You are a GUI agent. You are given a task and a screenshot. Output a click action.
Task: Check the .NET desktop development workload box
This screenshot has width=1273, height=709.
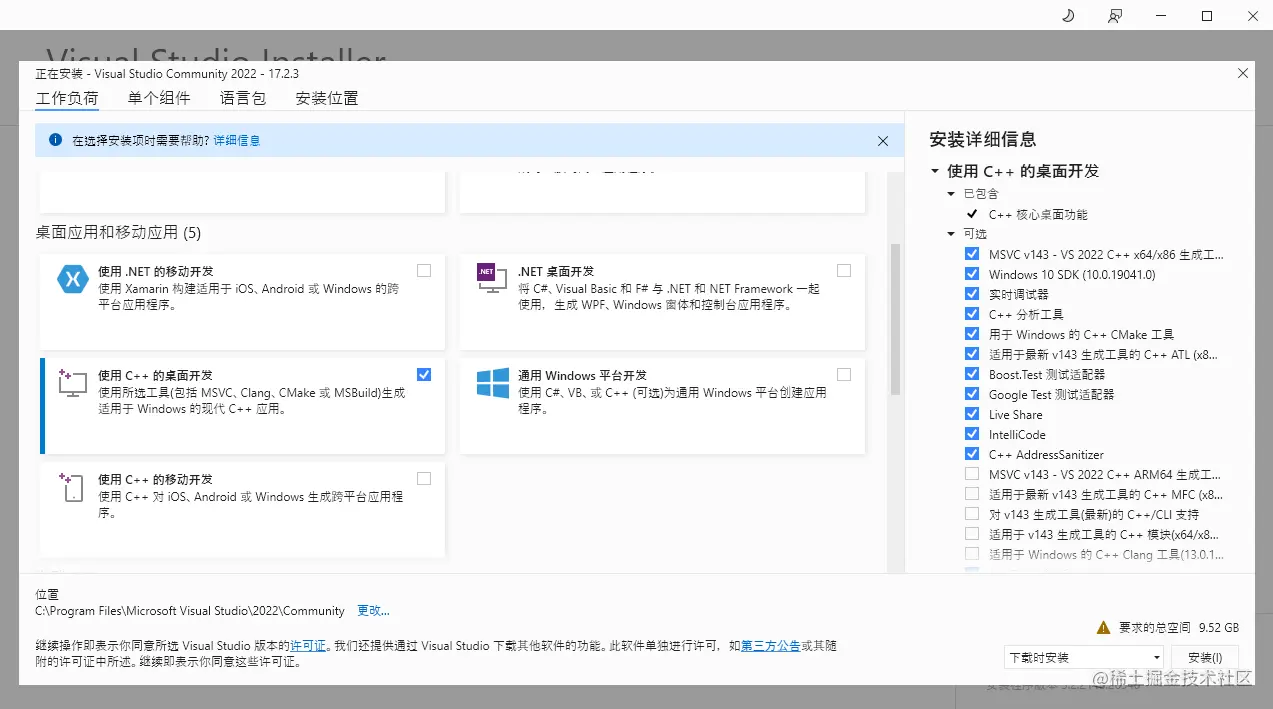tap(844, 270)
